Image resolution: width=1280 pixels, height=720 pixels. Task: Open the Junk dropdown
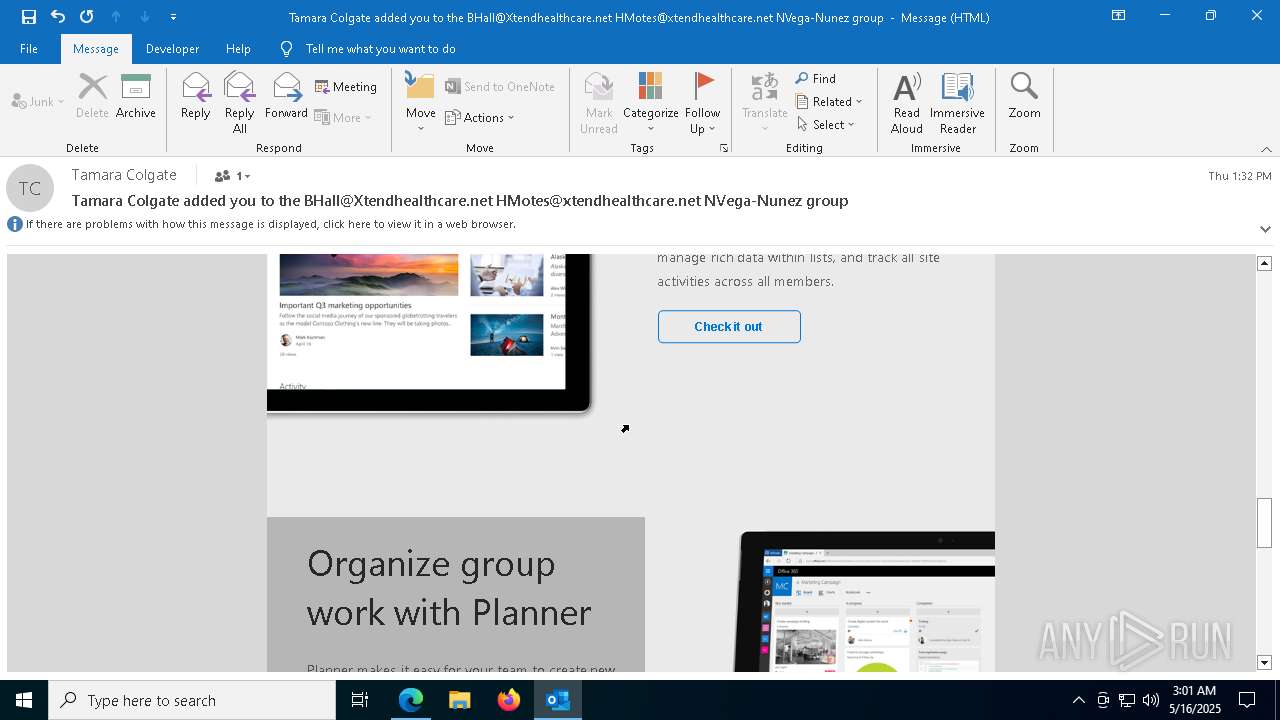[38, 101]
